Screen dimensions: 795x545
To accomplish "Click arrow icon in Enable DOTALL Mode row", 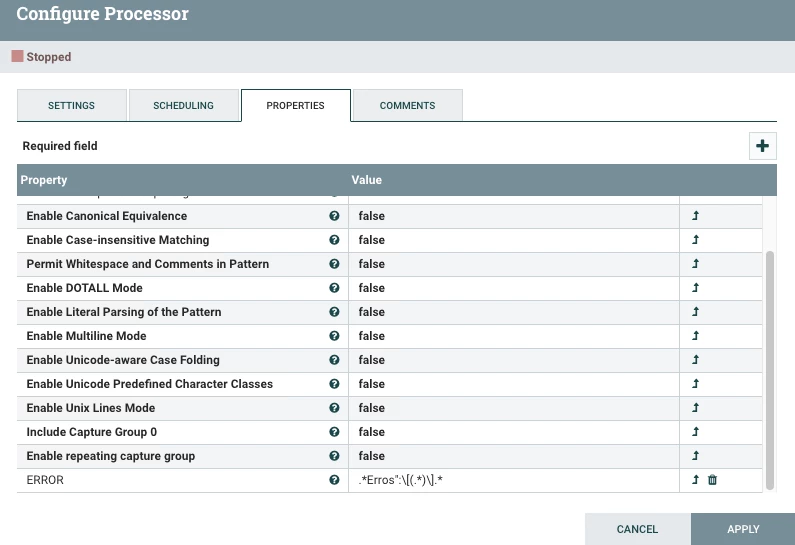I will pos(696,288).
